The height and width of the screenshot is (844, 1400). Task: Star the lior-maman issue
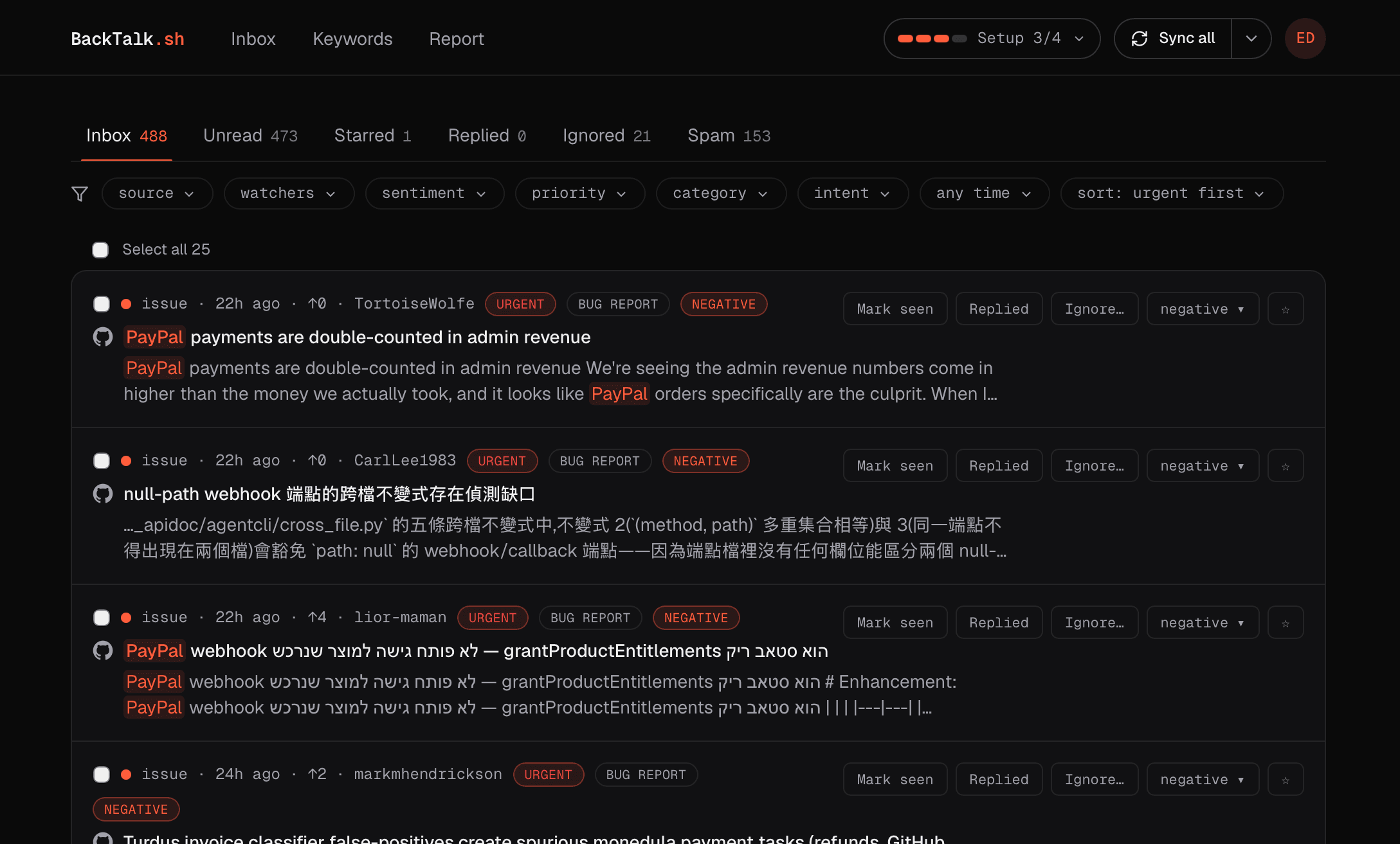(x=1286, y=623)
